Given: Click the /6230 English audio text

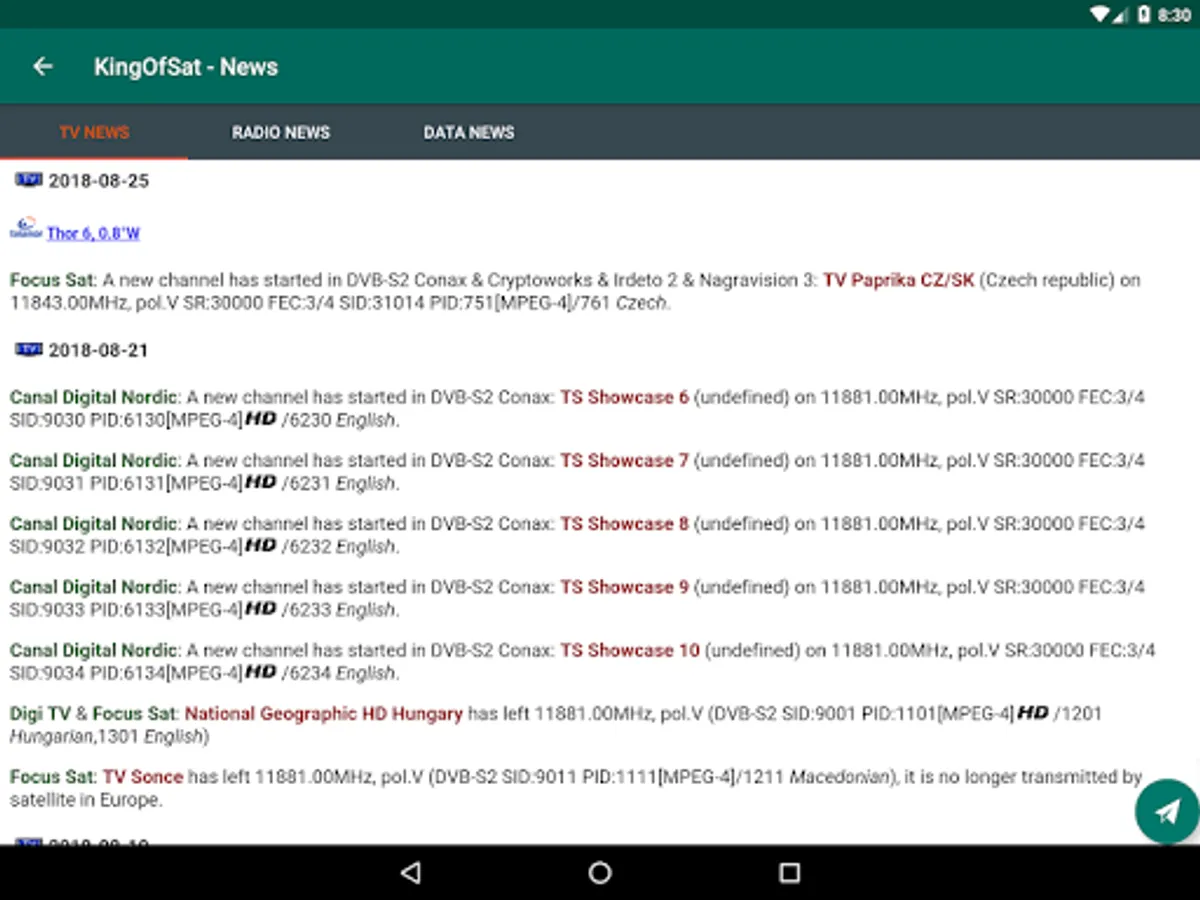Looking at the screenshot, I should pyautogui.click(x=339, y=420).
